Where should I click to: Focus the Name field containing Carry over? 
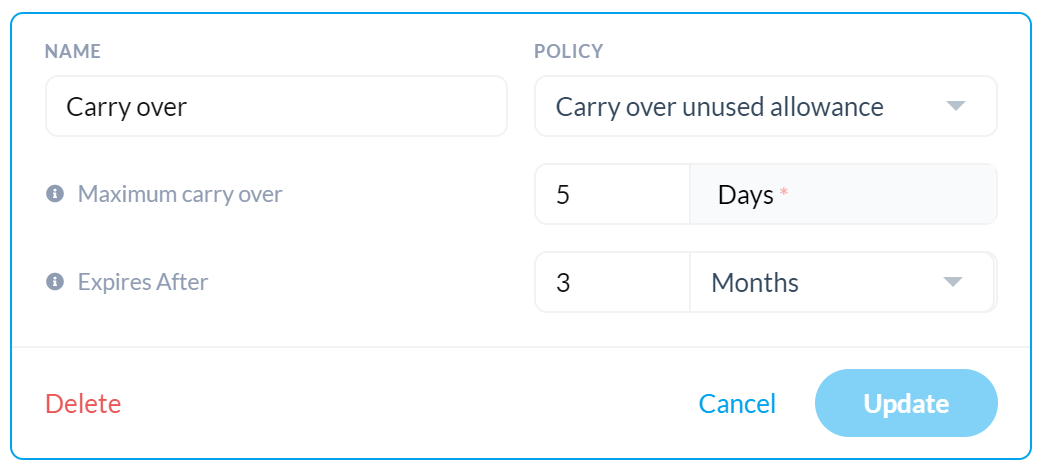pyautogui.click(x=276, y=106)
